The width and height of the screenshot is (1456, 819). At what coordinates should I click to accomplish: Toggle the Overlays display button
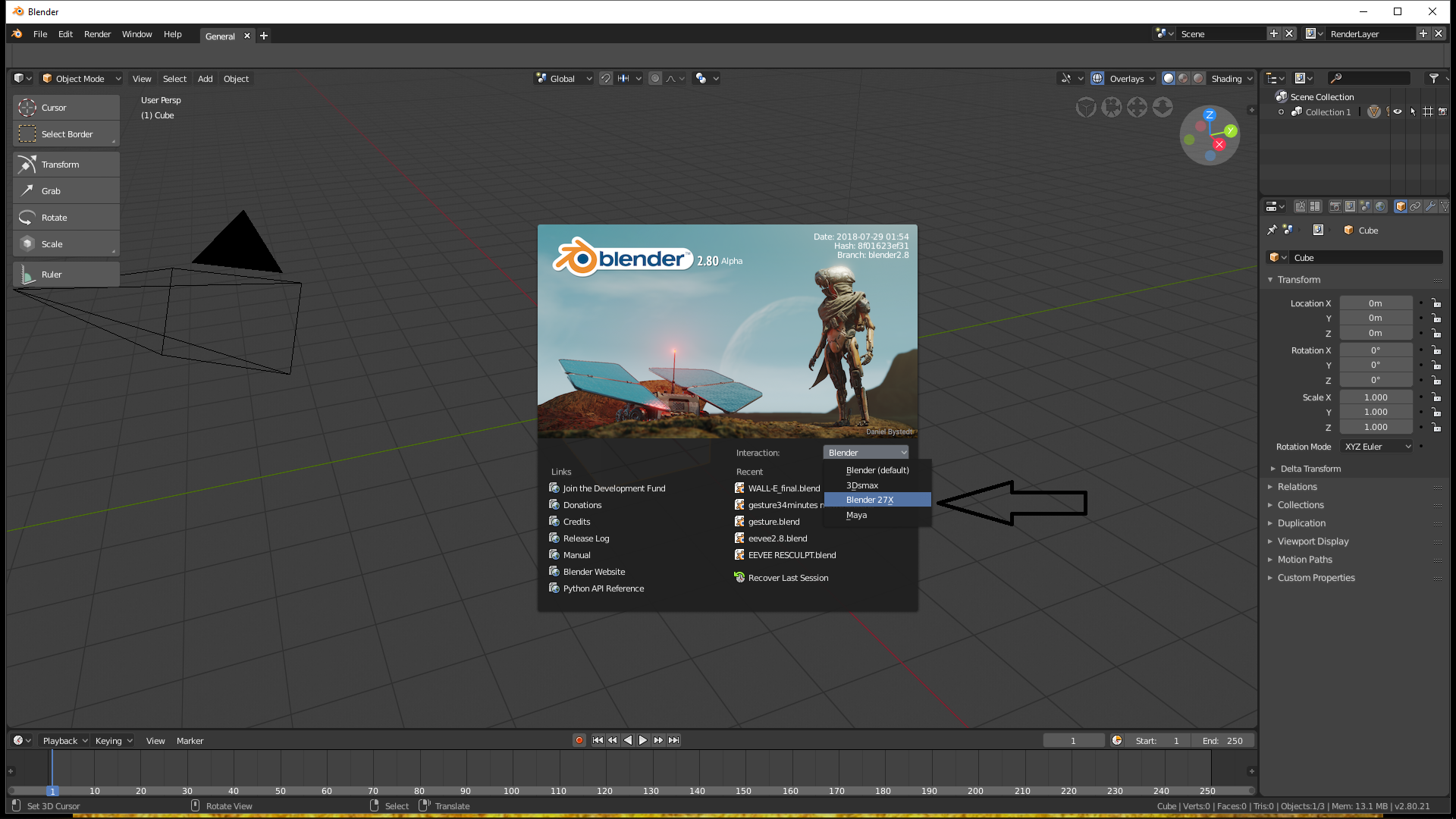point(1097,79)
